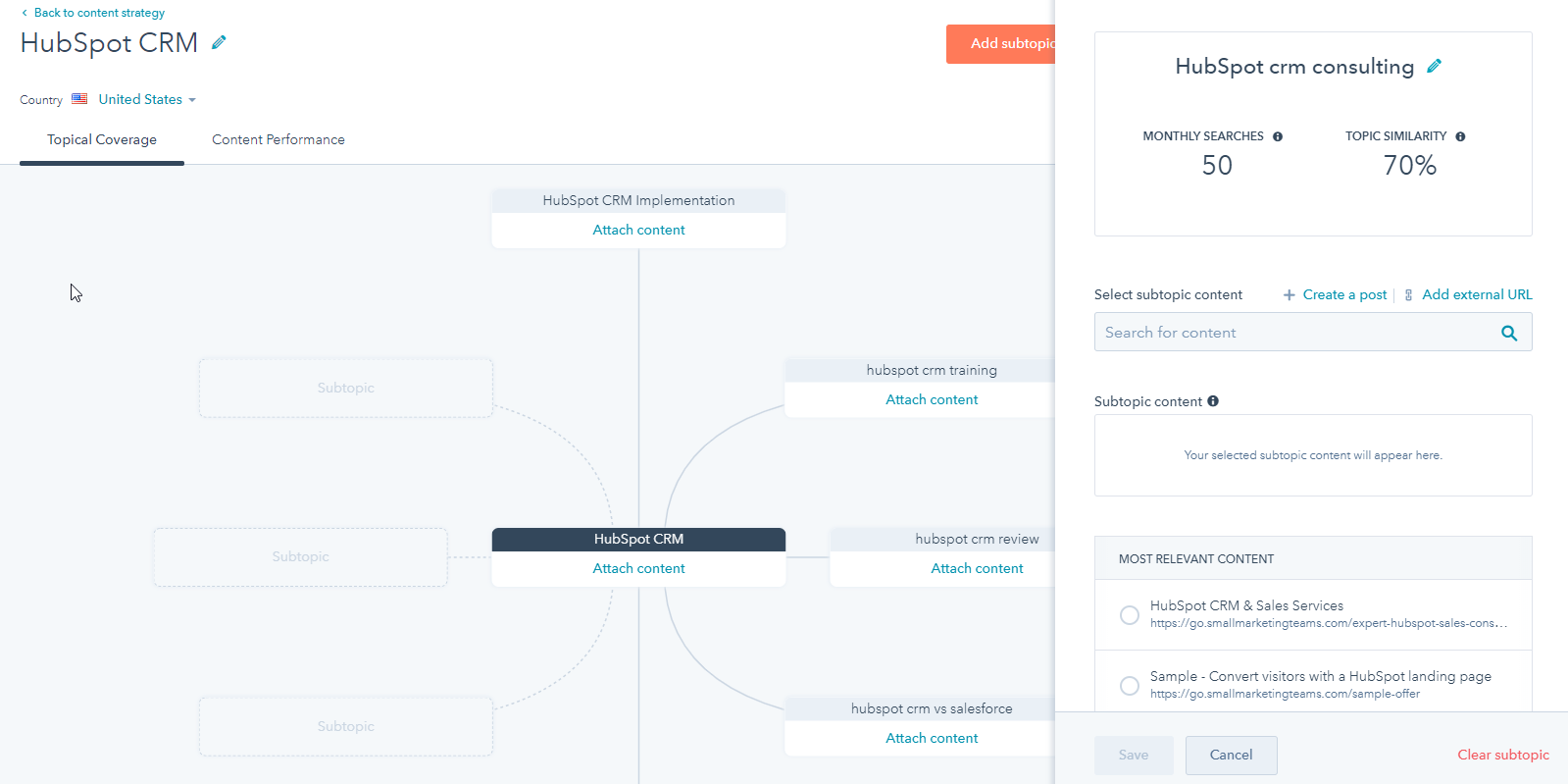This screenshot has height=784, width=1568.
Task: Open the United States country dropdown
Action: coord(147,99)
